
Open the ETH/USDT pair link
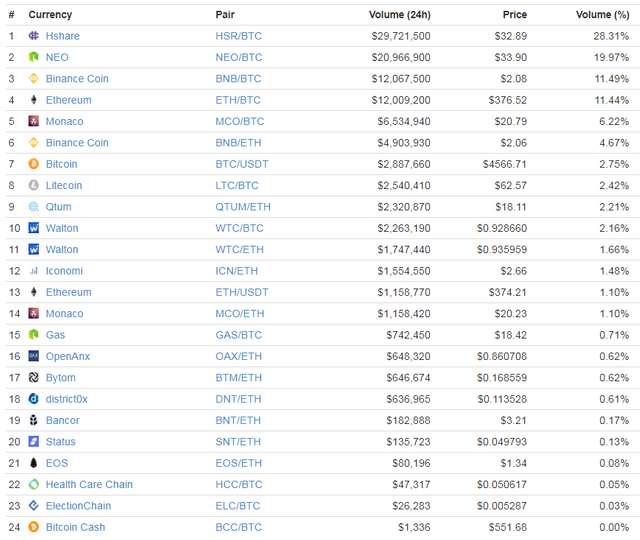click(242, 292)
